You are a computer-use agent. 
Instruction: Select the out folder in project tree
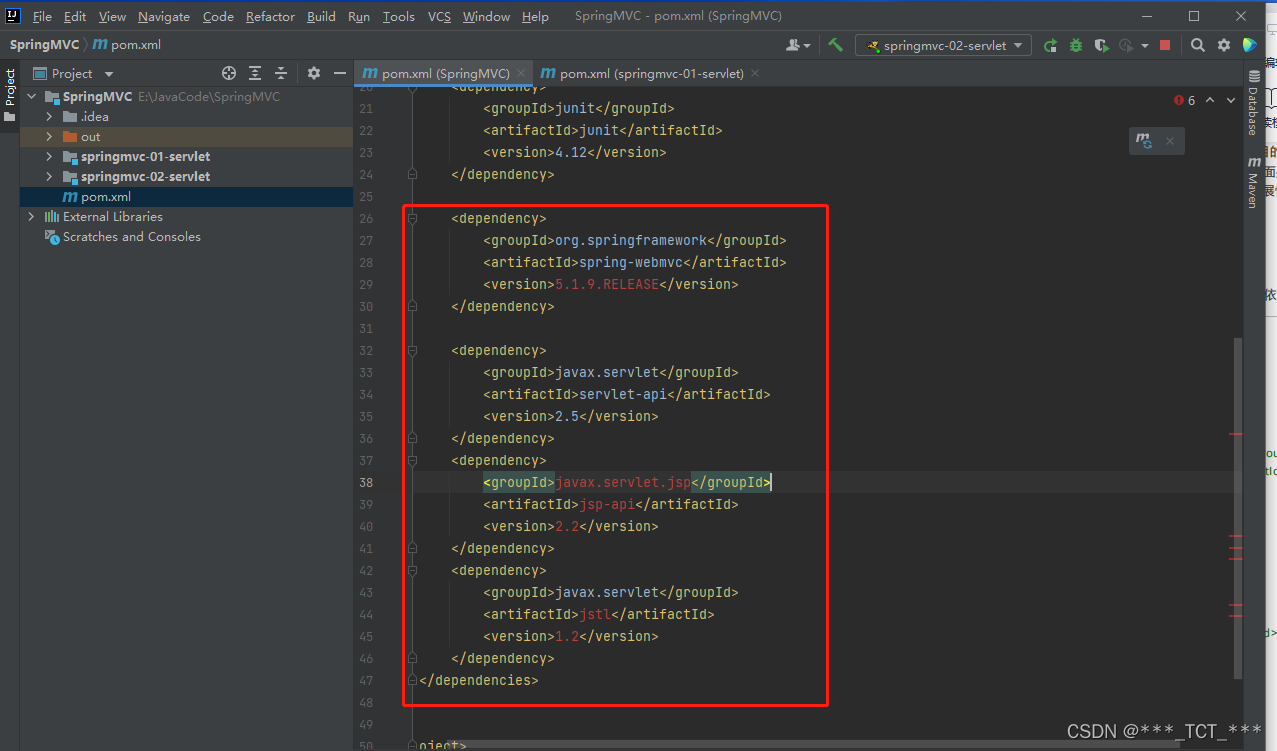point(186,137)
